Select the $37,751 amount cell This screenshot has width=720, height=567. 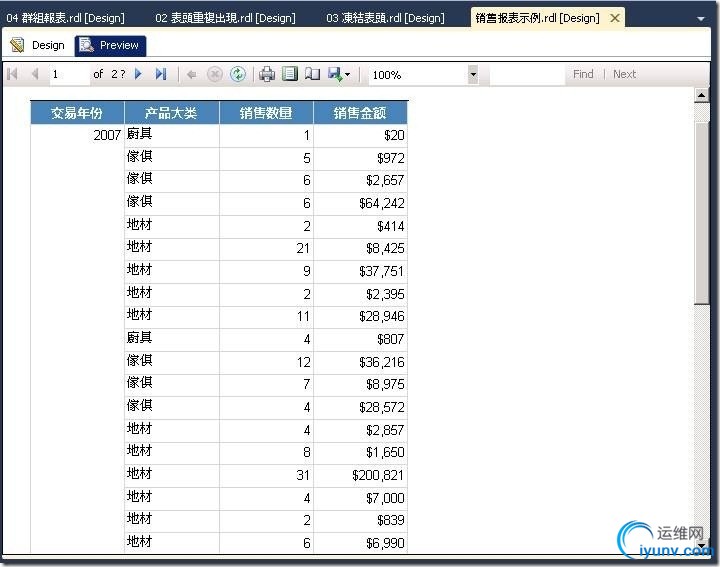pos(360,271)
